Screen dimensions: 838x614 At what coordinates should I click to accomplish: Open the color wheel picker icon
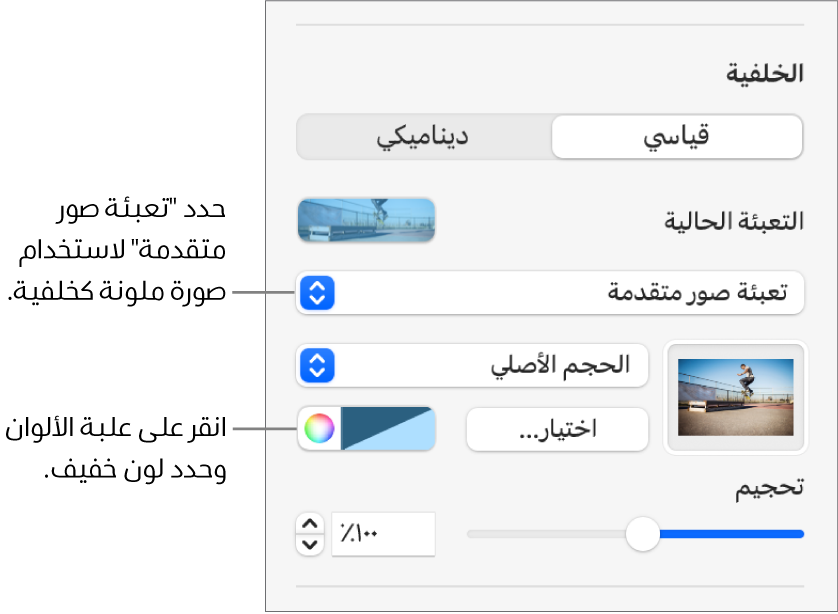coord(317,429)
